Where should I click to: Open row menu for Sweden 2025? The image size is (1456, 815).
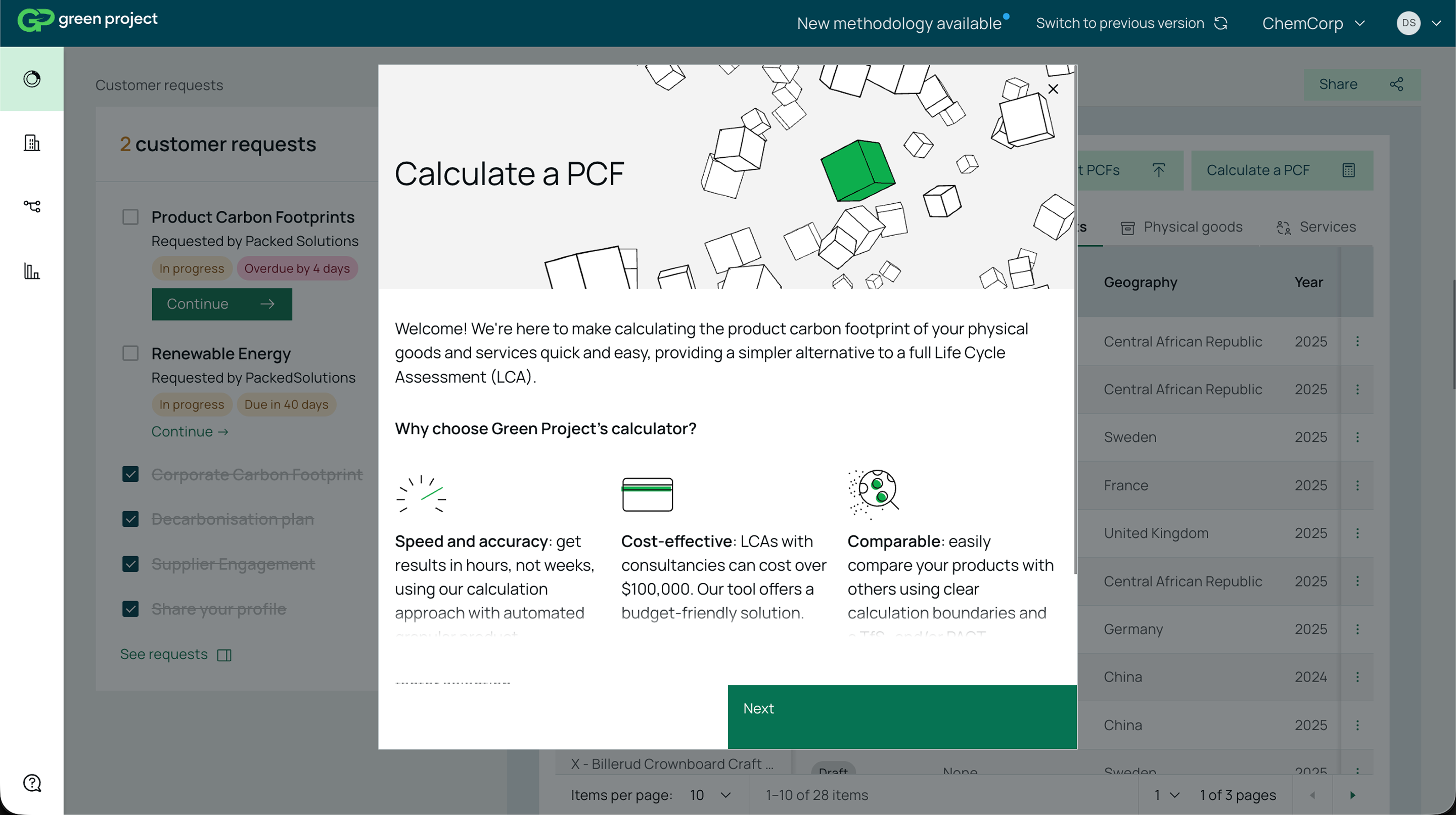click(1357, 437)
